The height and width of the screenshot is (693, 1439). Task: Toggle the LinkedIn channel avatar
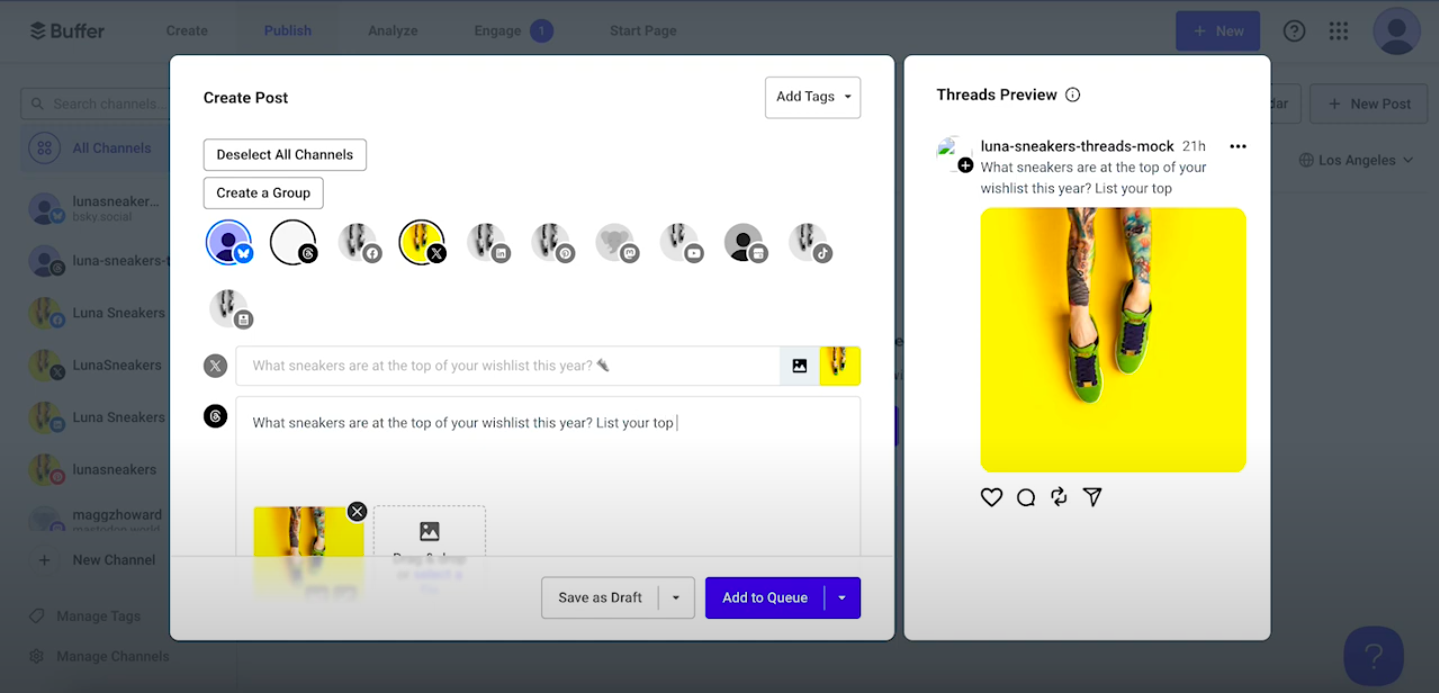click(487, 243)
